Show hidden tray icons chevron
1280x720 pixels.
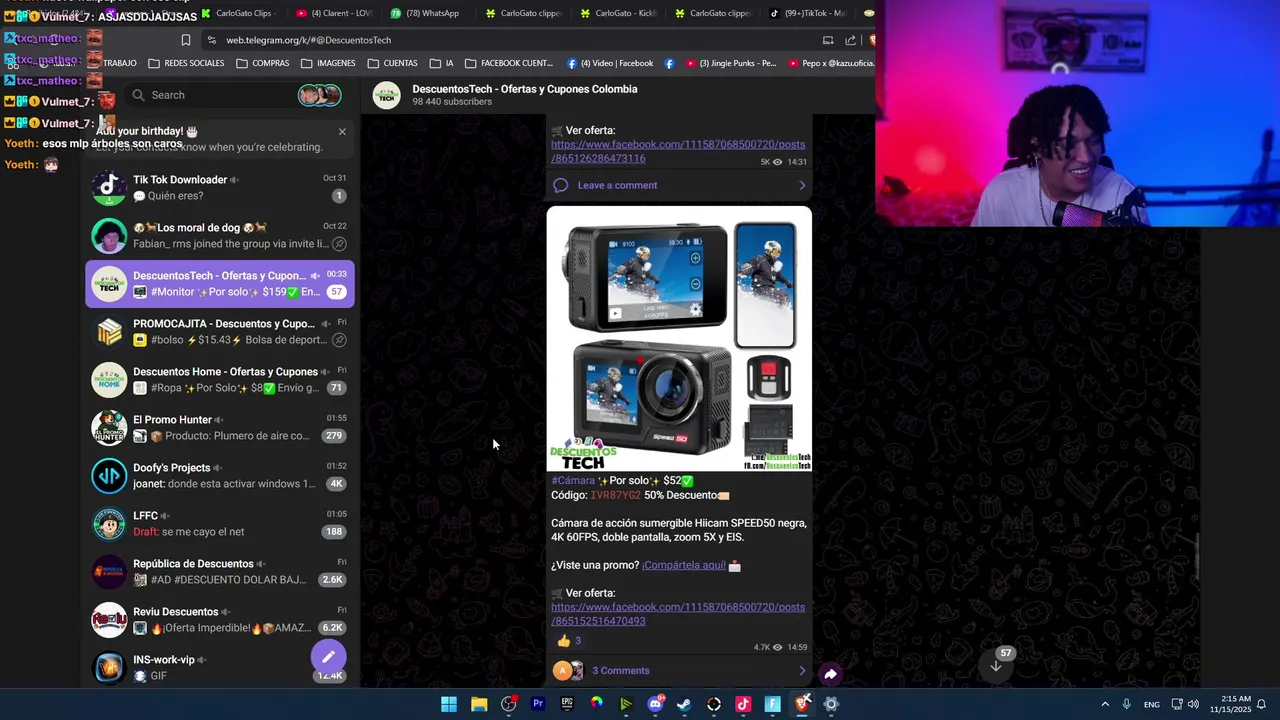(x=1105, y=704)
